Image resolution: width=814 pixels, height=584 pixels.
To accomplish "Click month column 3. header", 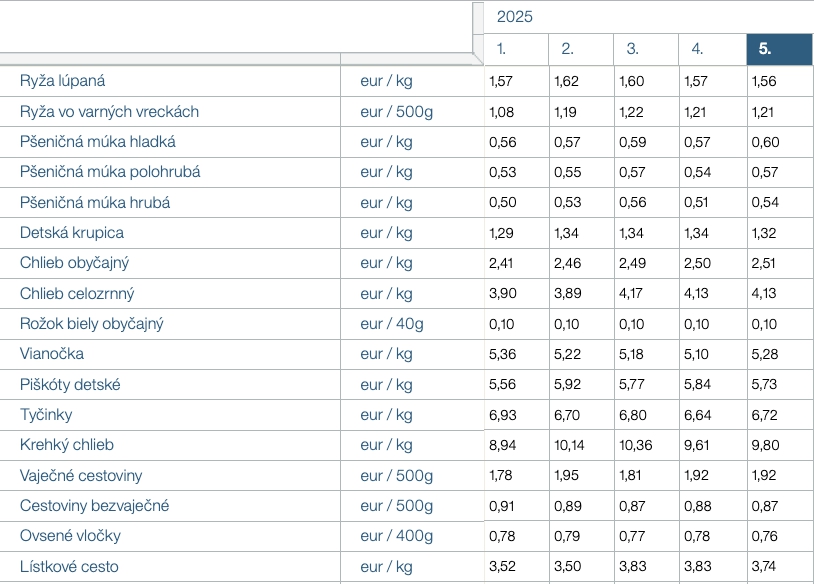I will coord(645,48).
